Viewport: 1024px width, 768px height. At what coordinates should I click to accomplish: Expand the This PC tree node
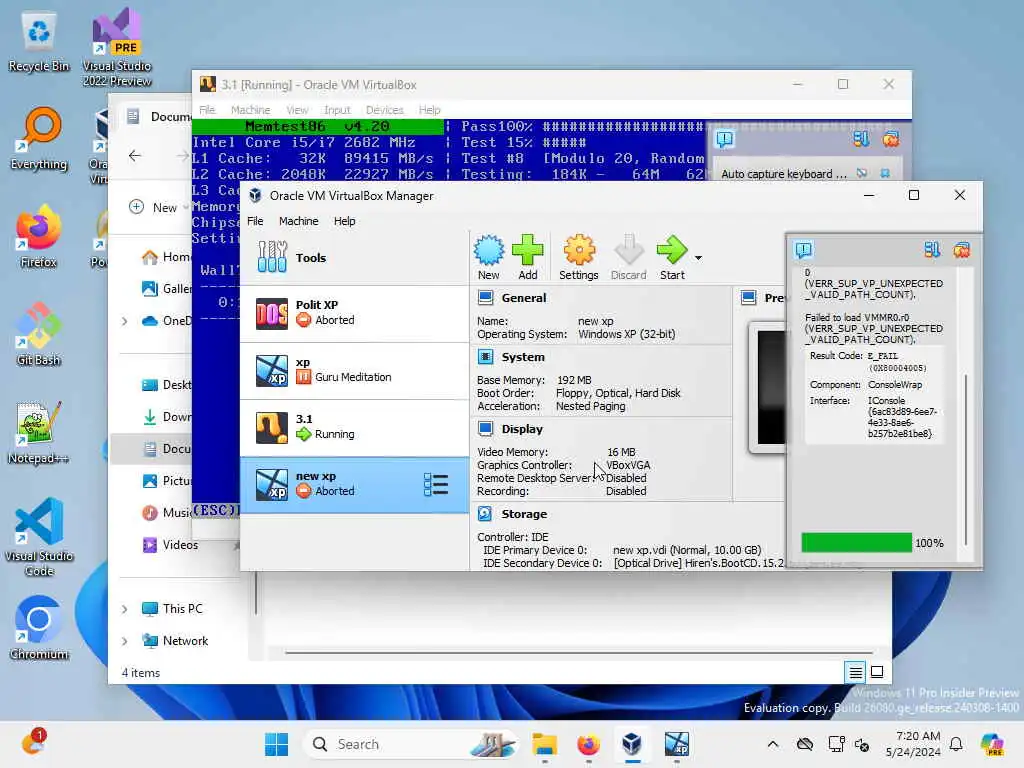tap(125, 609)
